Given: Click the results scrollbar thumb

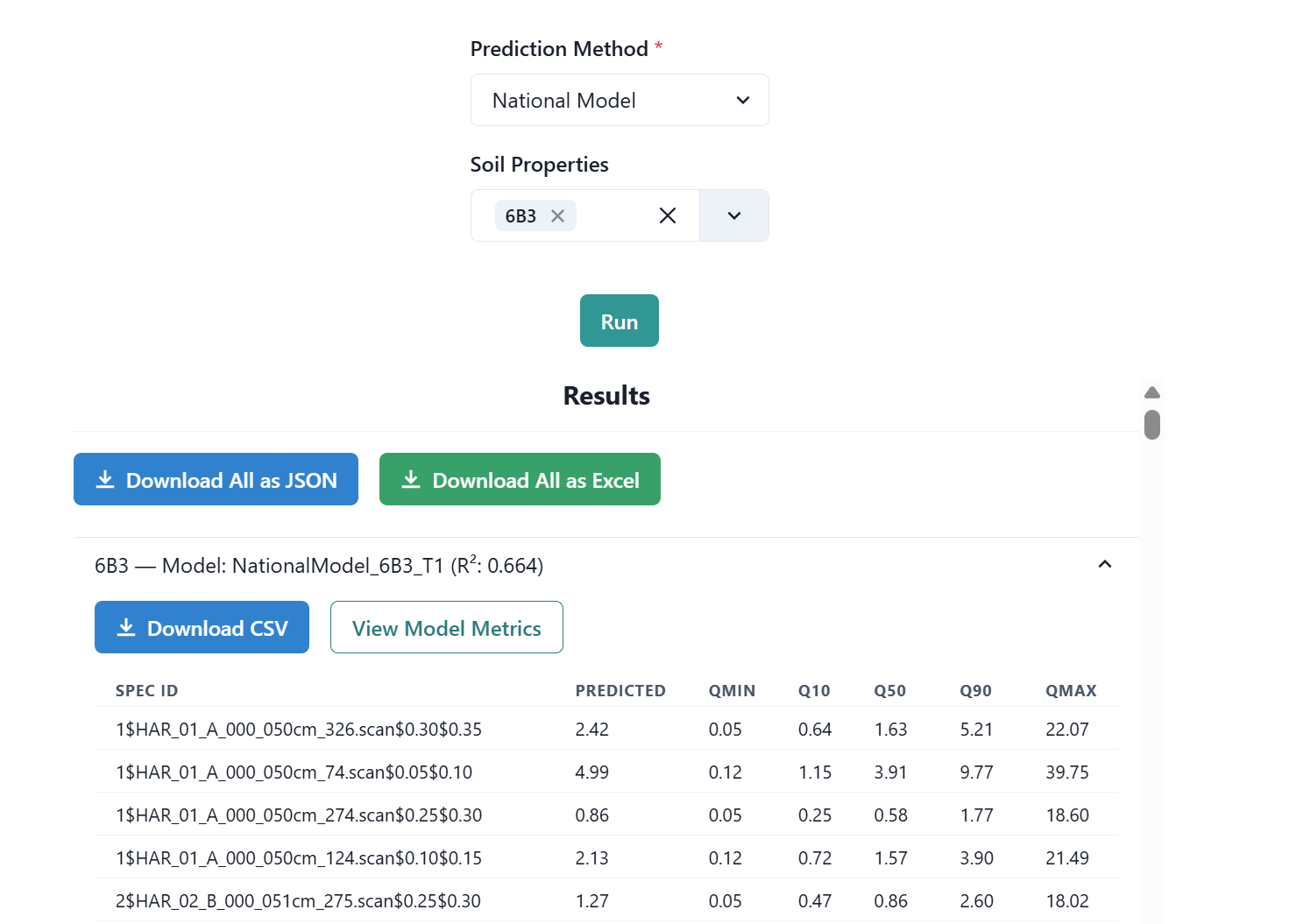Looking at the screenshot, I should (x=1151, y=425).
